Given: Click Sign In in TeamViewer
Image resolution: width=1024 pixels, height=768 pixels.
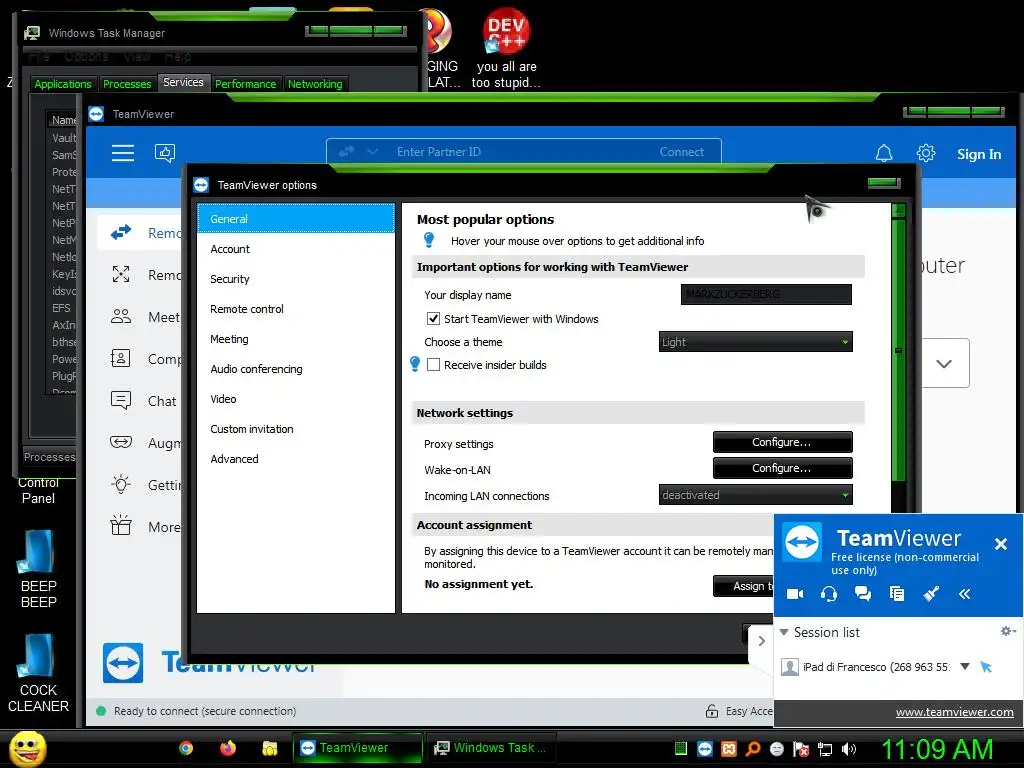Looking at the screenshot, I should pos(979,154).
